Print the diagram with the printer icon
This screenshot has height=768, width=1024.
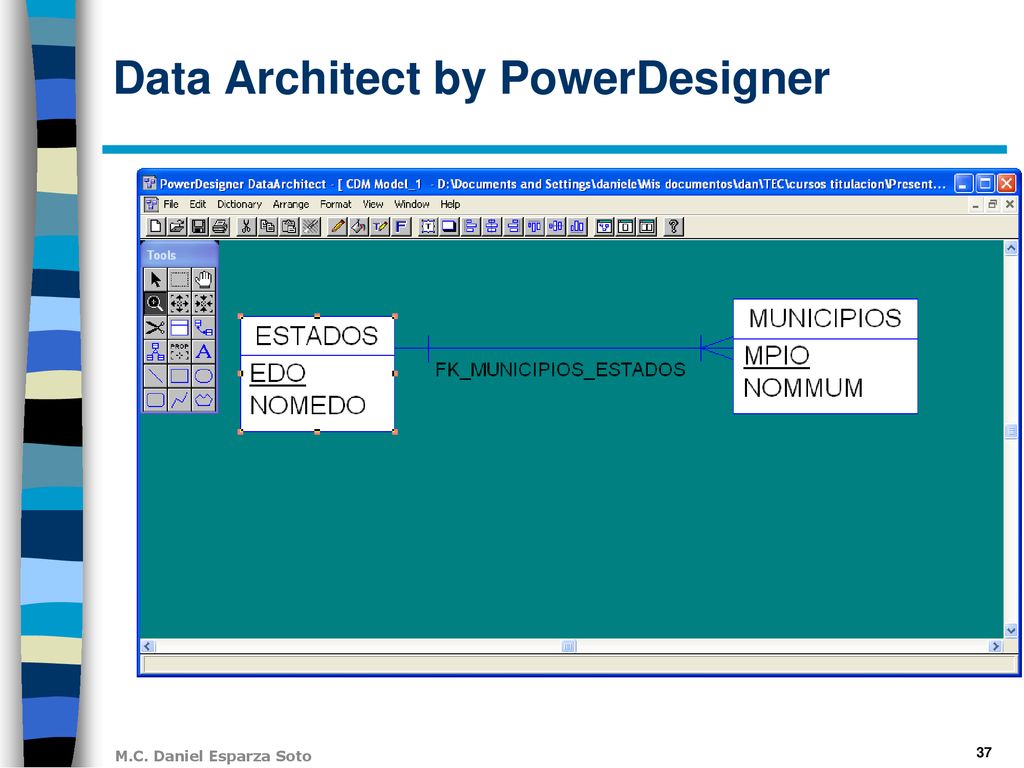pos(220,227)
